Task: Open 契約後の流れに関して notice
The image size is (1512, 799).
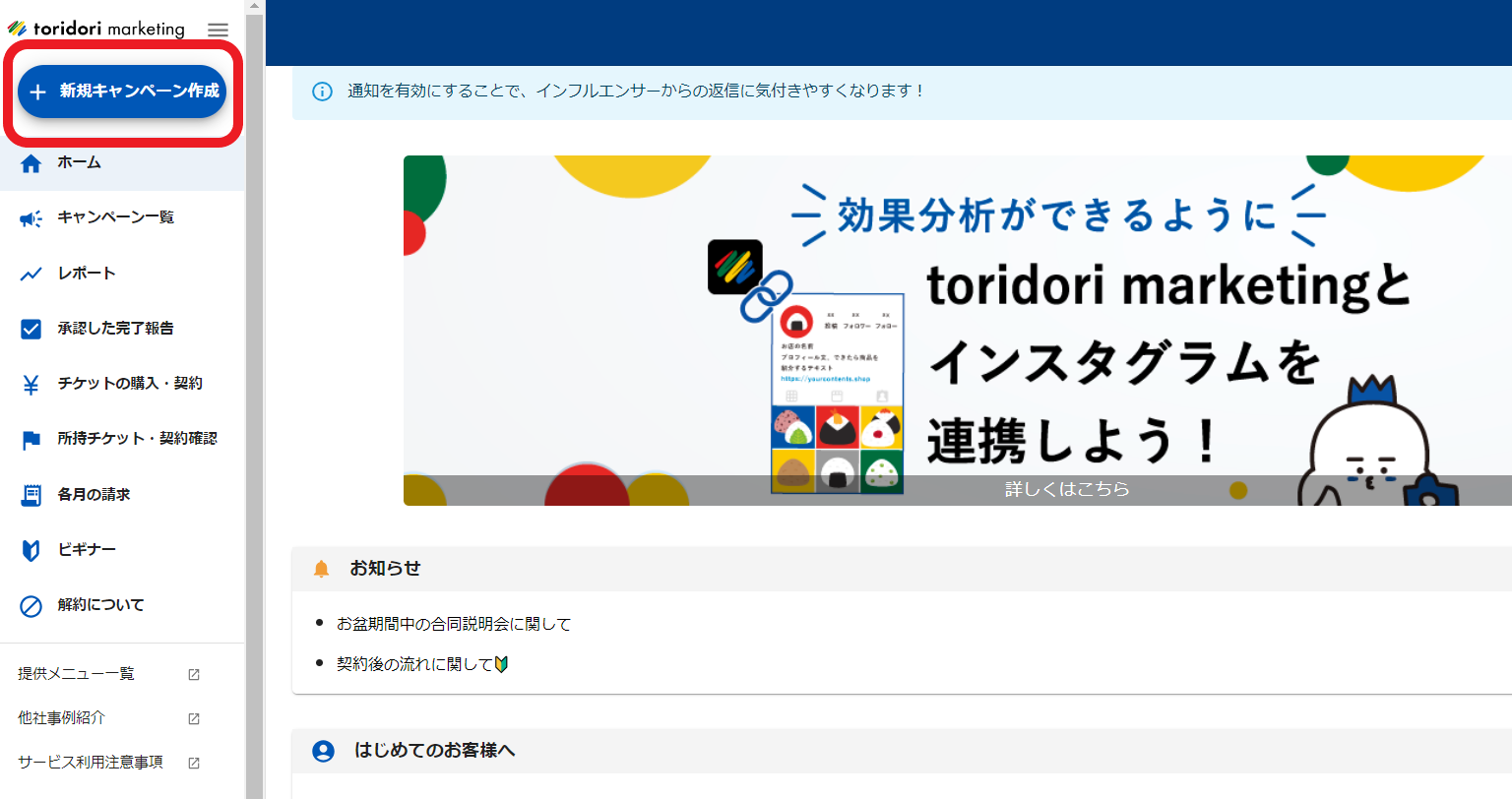Action: click(422, 664)
